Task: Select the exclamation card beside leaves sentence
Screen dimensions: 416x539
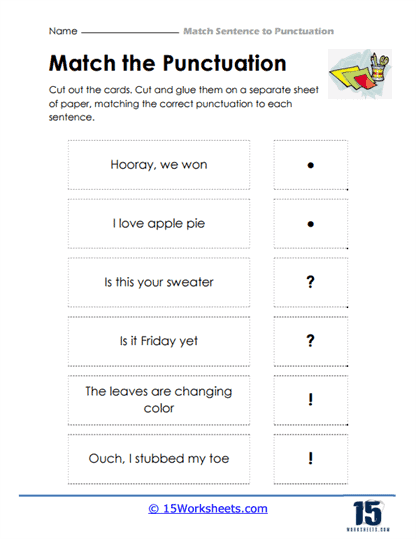Action: [x=311, y=400]
